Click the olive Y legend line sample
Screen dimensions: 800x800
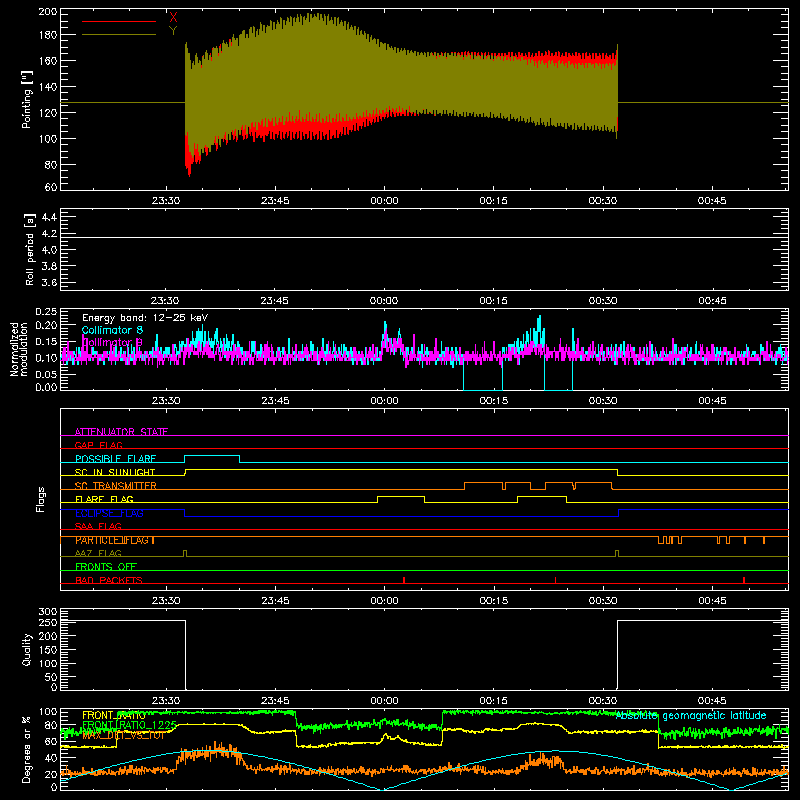point(119,35)
